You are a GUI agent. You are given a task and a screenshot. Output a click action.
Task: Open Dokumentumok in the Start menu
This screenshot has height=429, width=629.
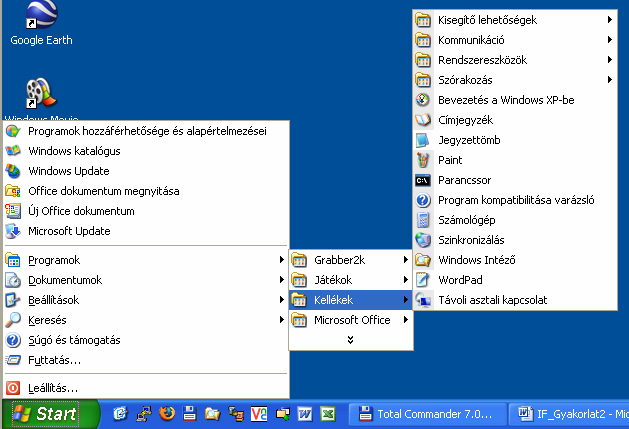pos(146,280)
